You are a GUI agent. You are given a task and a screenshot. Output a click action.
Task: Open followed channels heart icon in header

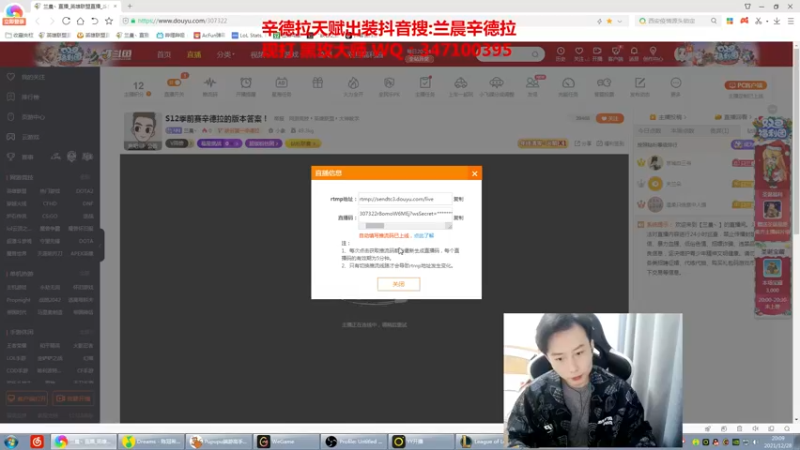coord(579,54)
